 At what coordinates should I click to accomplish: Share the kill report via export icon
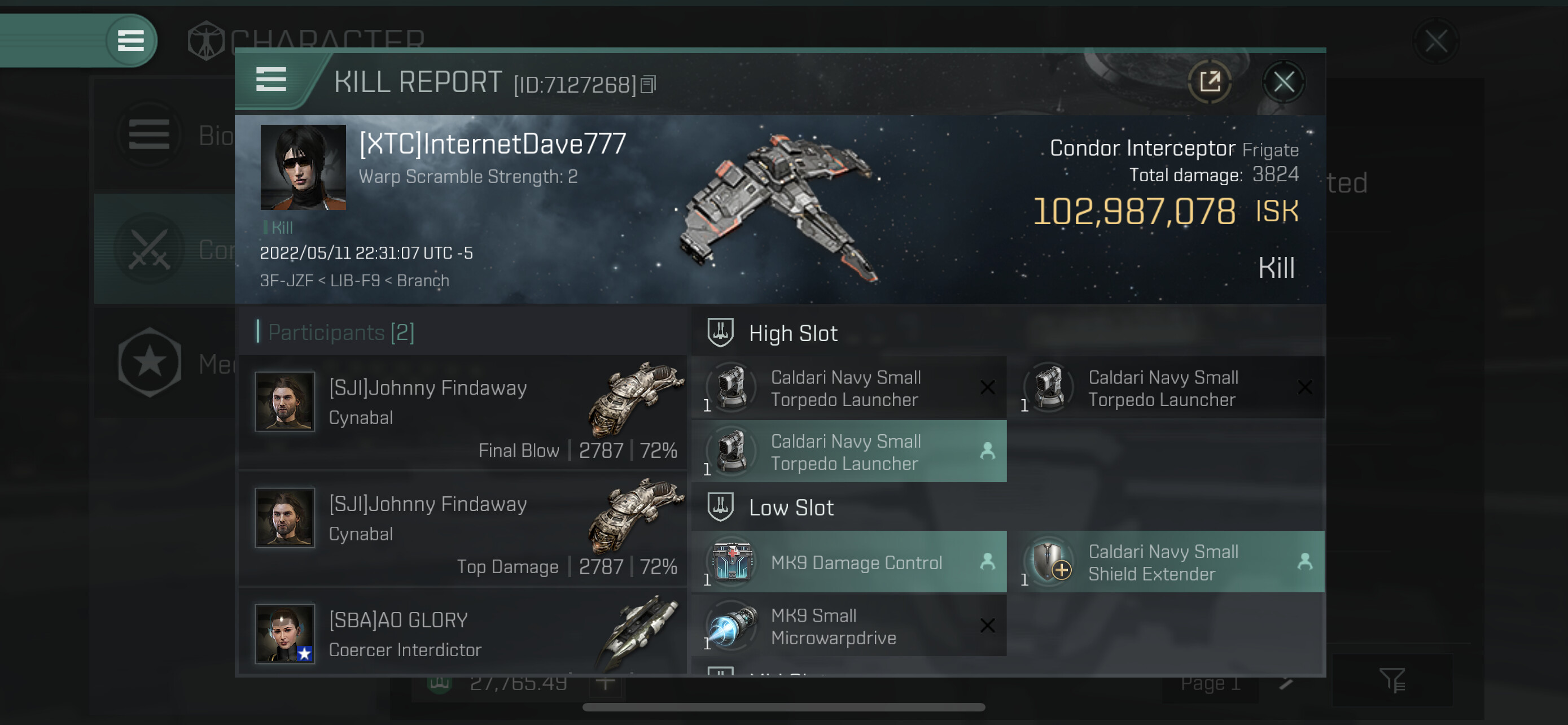coord(1210,81)
